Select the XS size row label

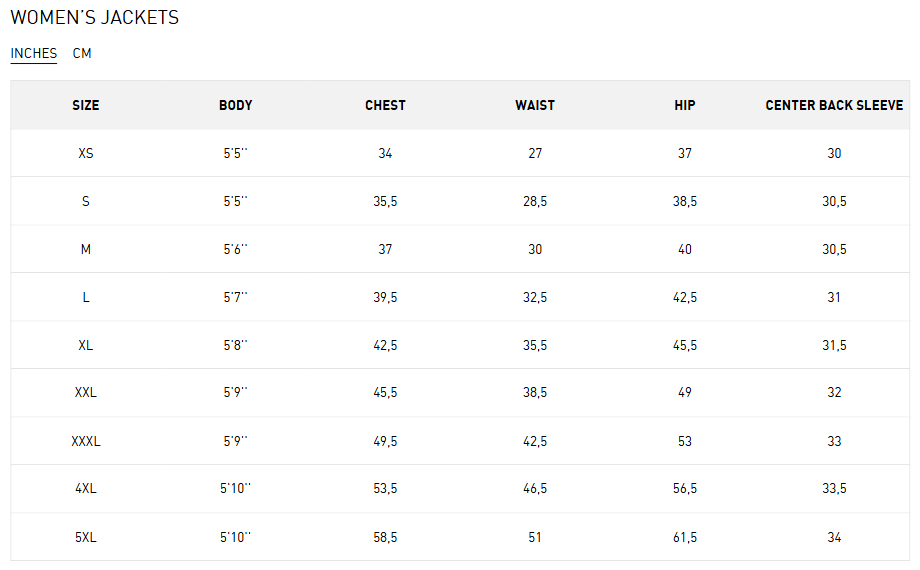pos(86,153)
